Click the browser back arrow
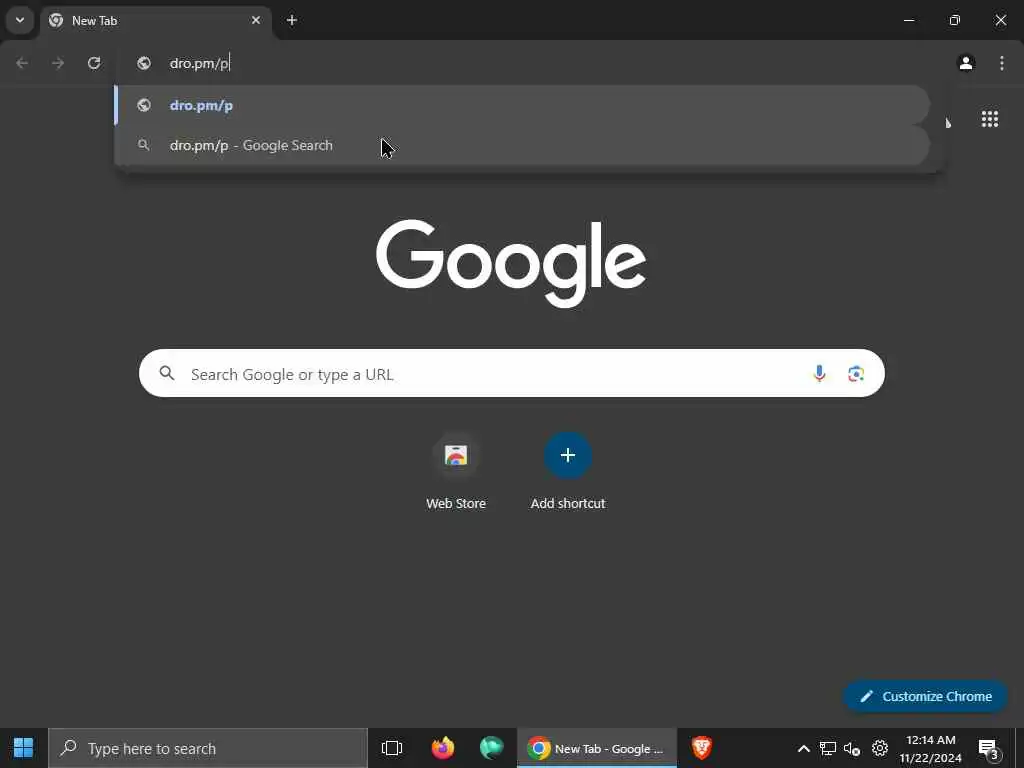1024x768 pixels. (x=22, y=63)
